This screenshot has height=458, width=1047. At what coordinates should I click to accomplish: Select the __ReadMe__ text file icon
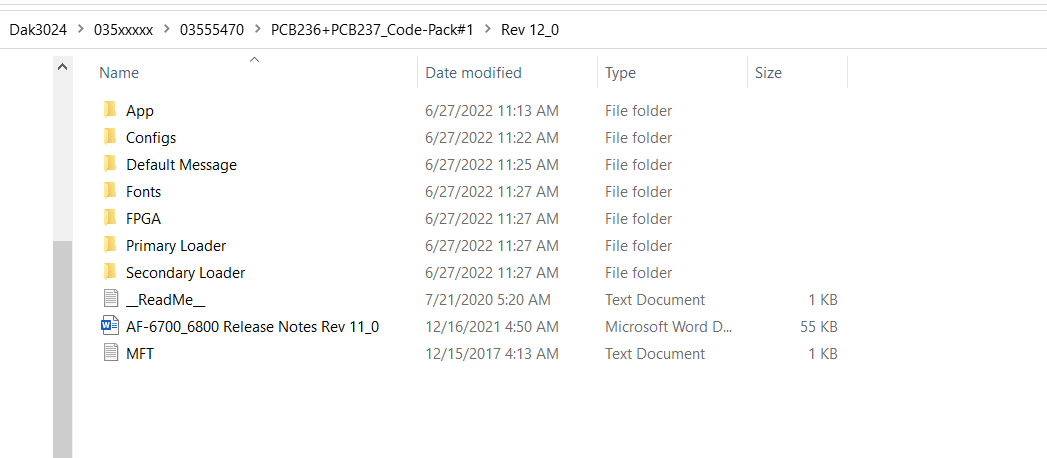[x=110, y=299]
